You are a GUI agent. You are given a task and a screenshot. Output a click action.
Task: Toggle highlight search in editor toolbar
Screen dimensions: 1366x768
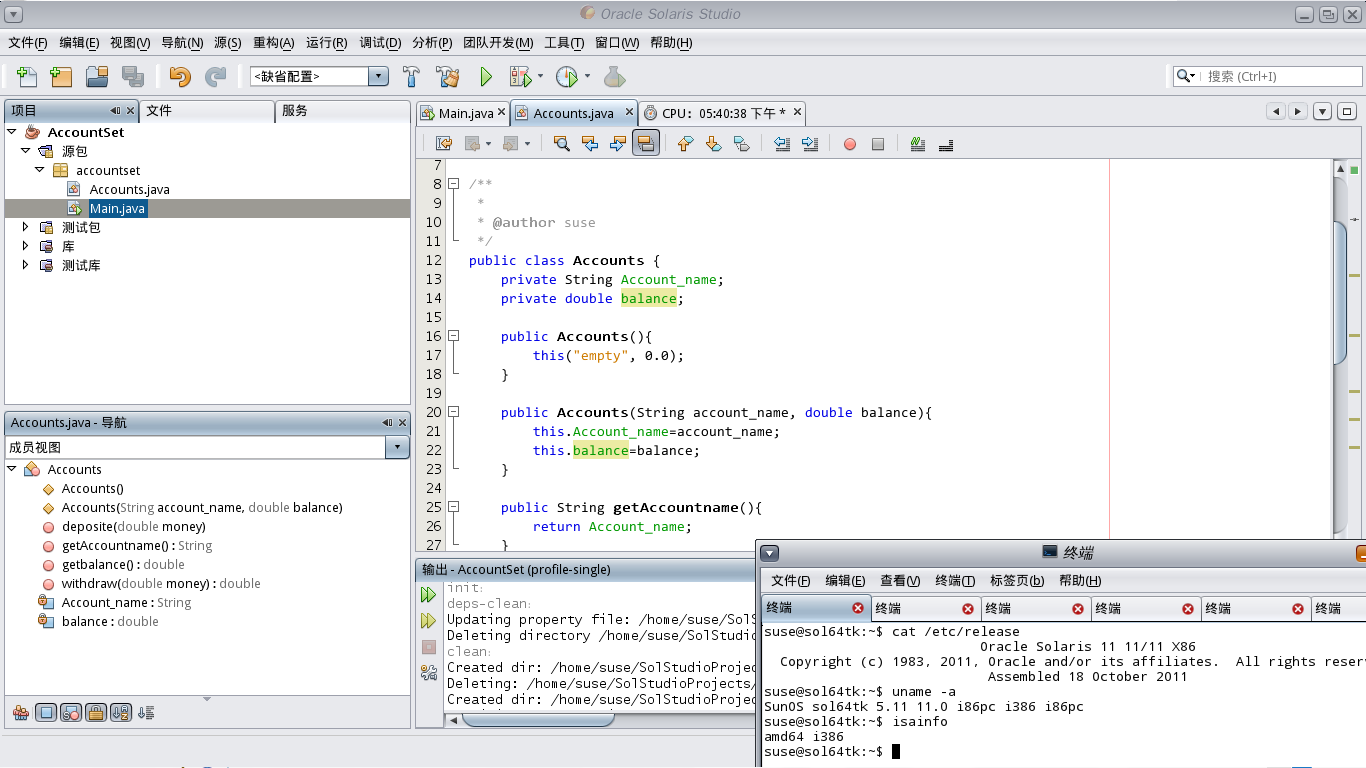(646, 144)
